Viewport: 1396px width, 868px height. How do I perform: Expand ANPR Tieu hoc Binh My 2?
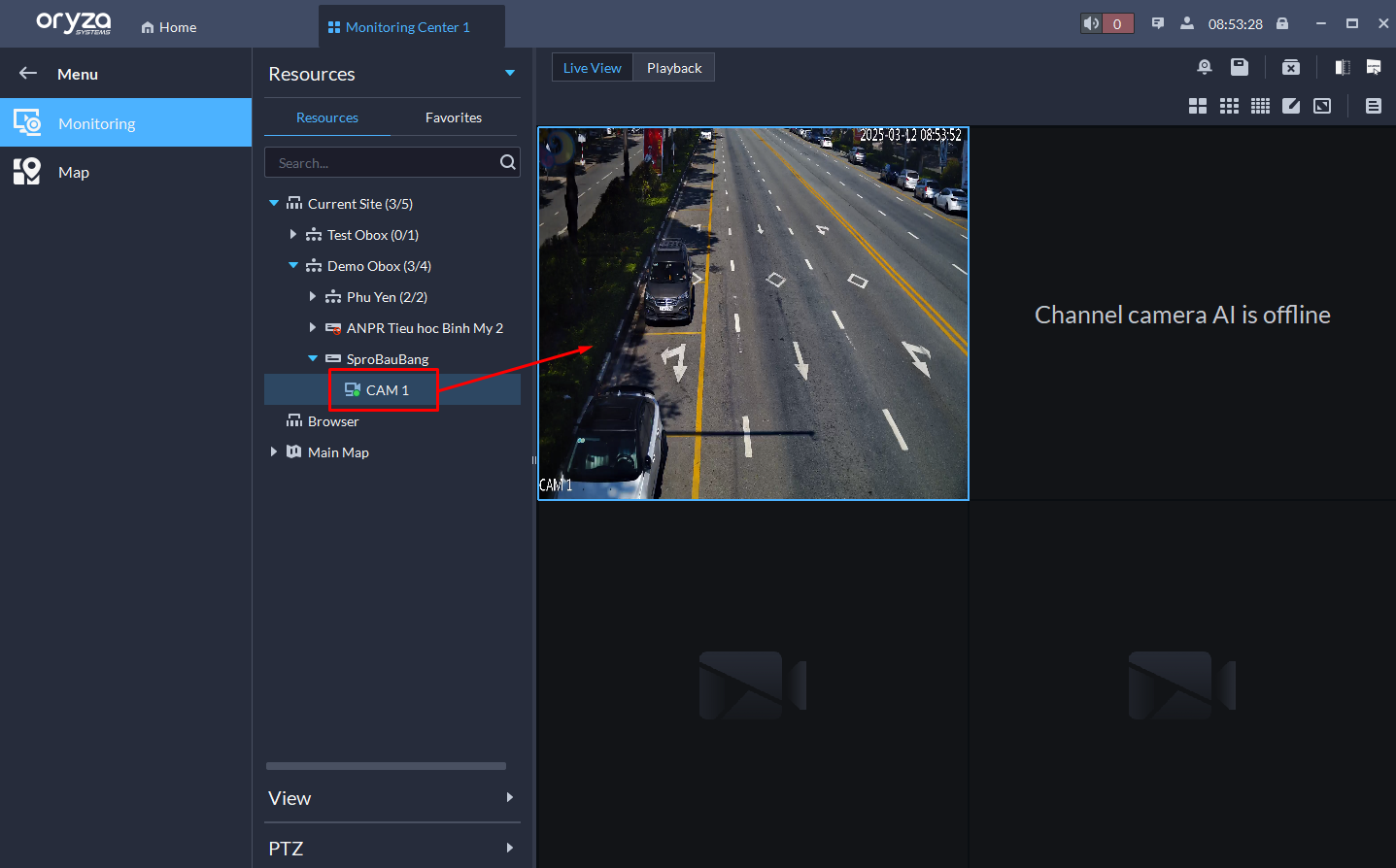click(x=313, y=327)
